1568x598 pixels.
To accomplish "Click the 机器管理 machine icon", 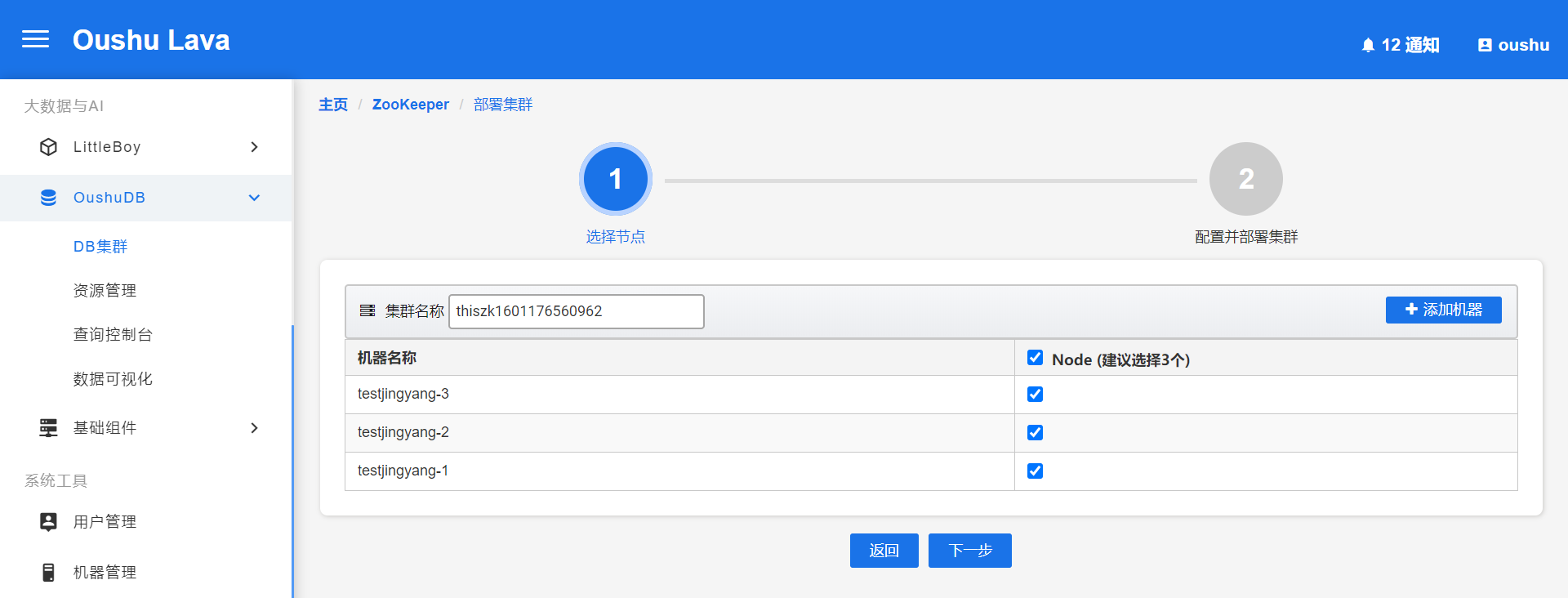I will (49, 573).
